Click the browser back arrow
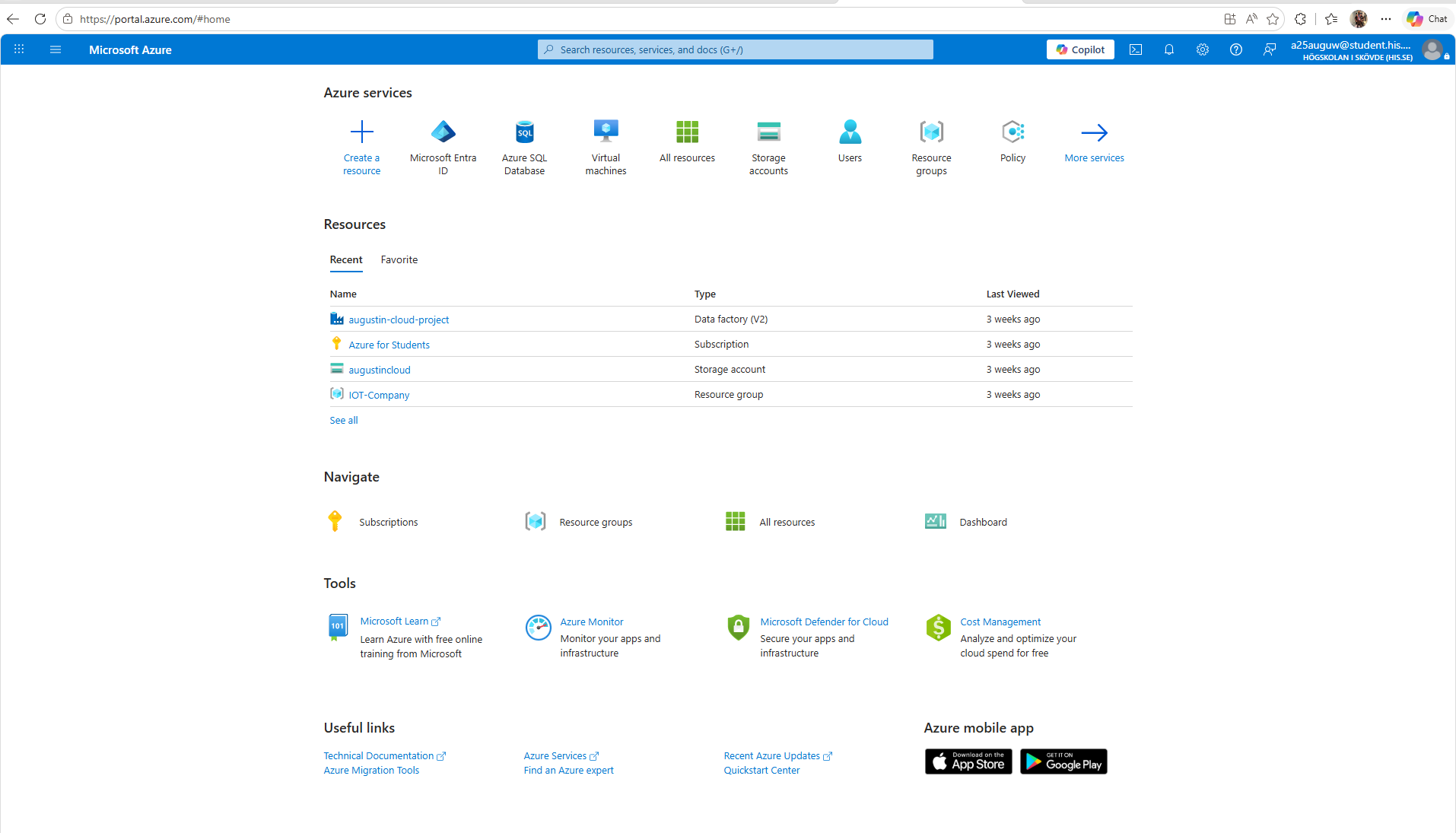The width and height of the screenshot is (1456, 833). 13,19
